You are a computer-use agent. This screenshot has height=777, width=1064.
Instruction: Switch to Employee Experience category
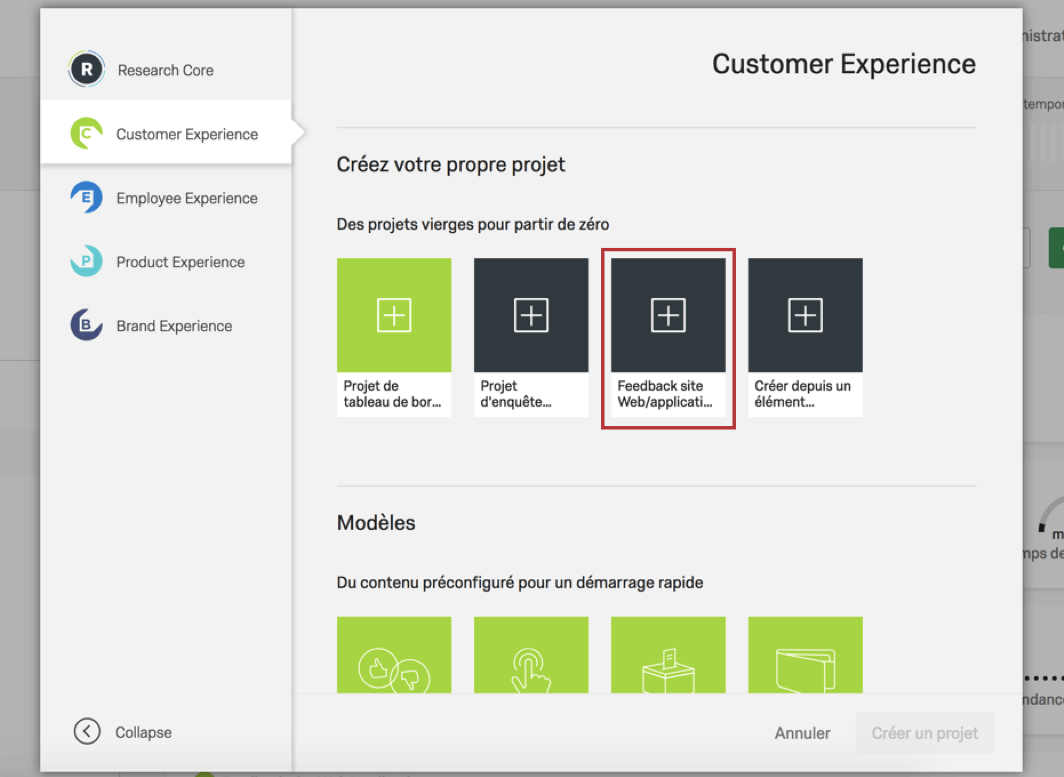[x=166, y=198]
